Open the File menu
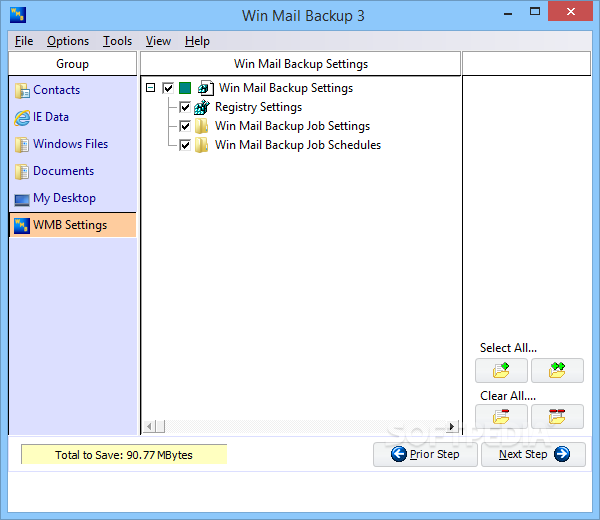The width and height of the screenshot is (600, 520). pyautogui.click(x=24, y=41)
